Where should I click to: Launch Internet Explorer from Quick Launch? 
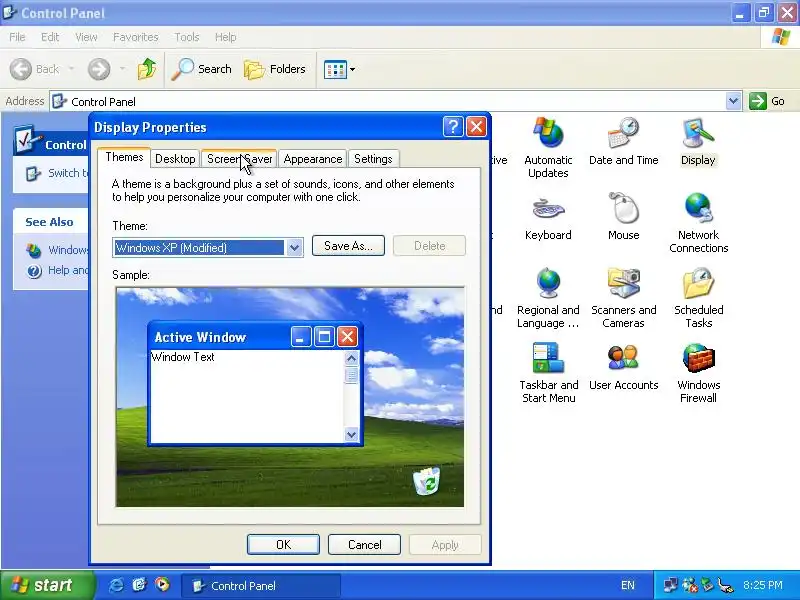116,585
